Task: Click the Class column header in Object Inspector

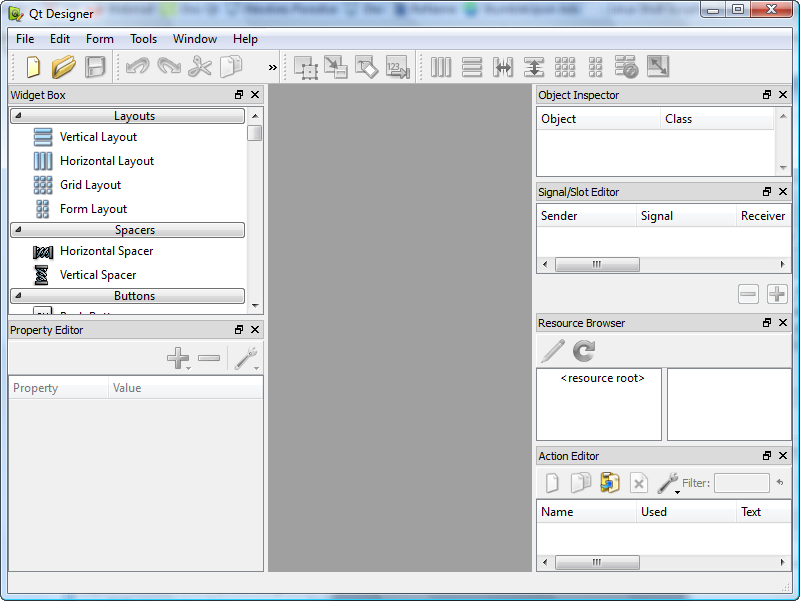Action: pyautogui.click(x=717, y=119)
